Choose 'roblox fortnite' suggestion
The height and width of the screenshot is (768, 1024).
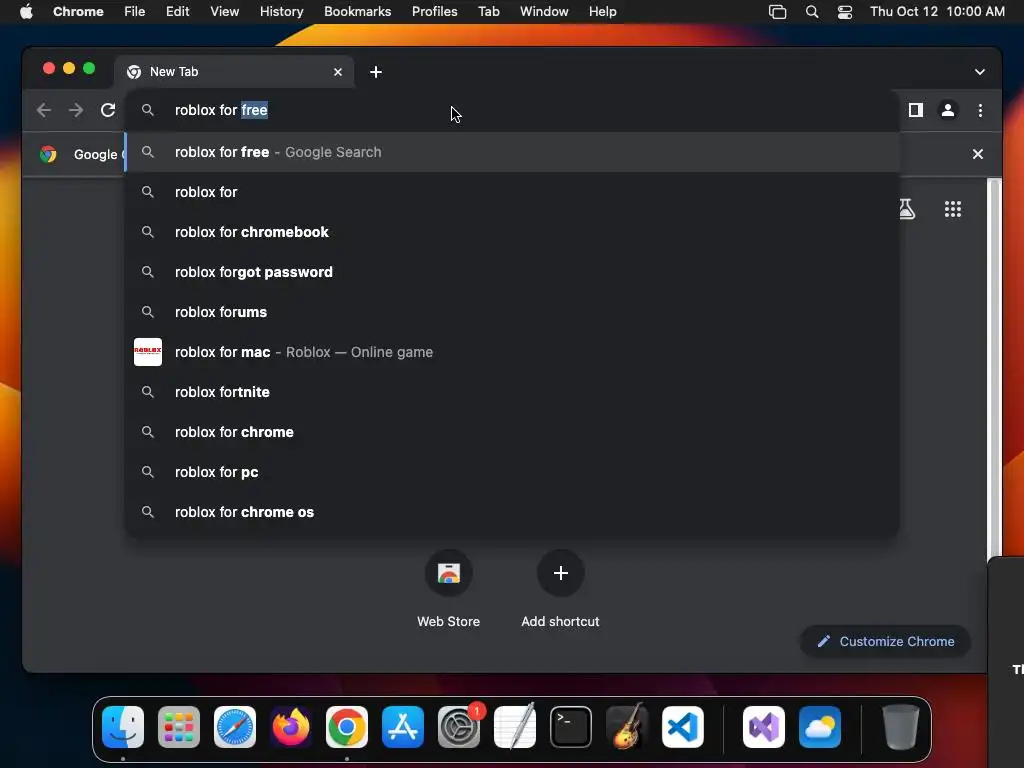tap(512, 392)
